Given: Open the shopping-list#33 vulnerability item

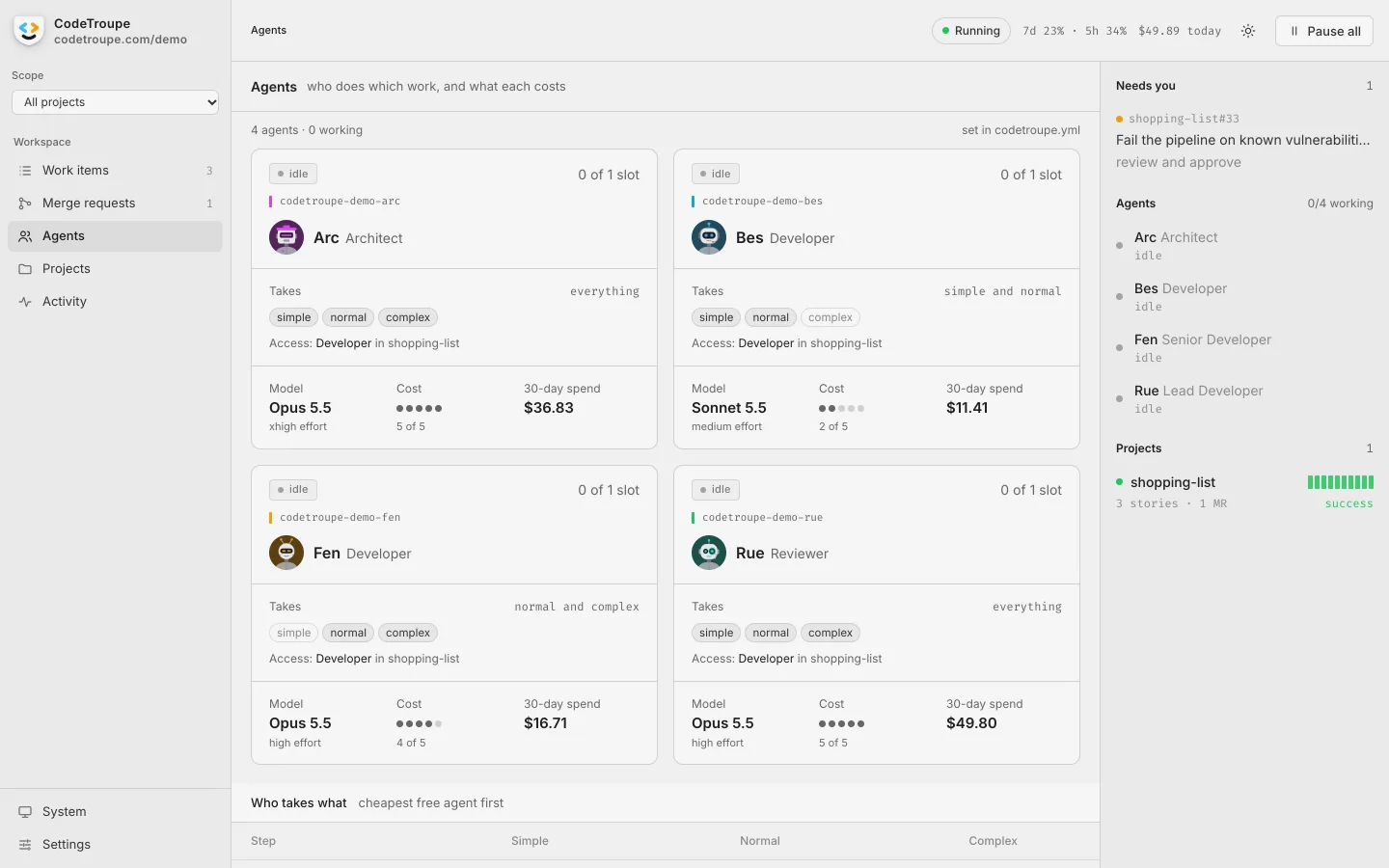Looking at the screenshot, I should [x=1244, y=141].
